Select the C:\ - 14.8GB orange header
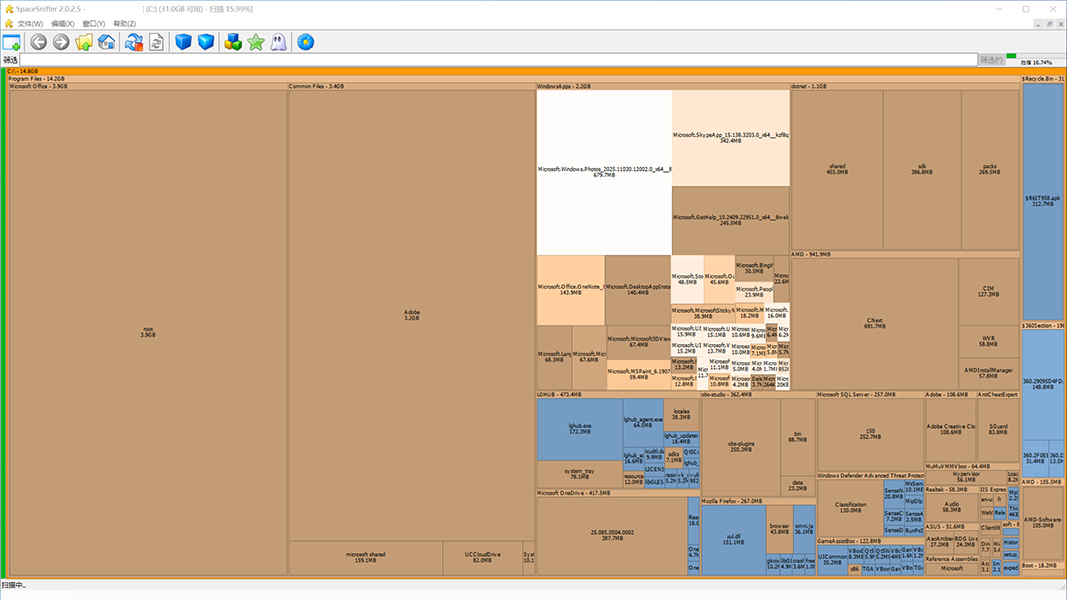1067x600 pixels. click(x=534, y=71)
